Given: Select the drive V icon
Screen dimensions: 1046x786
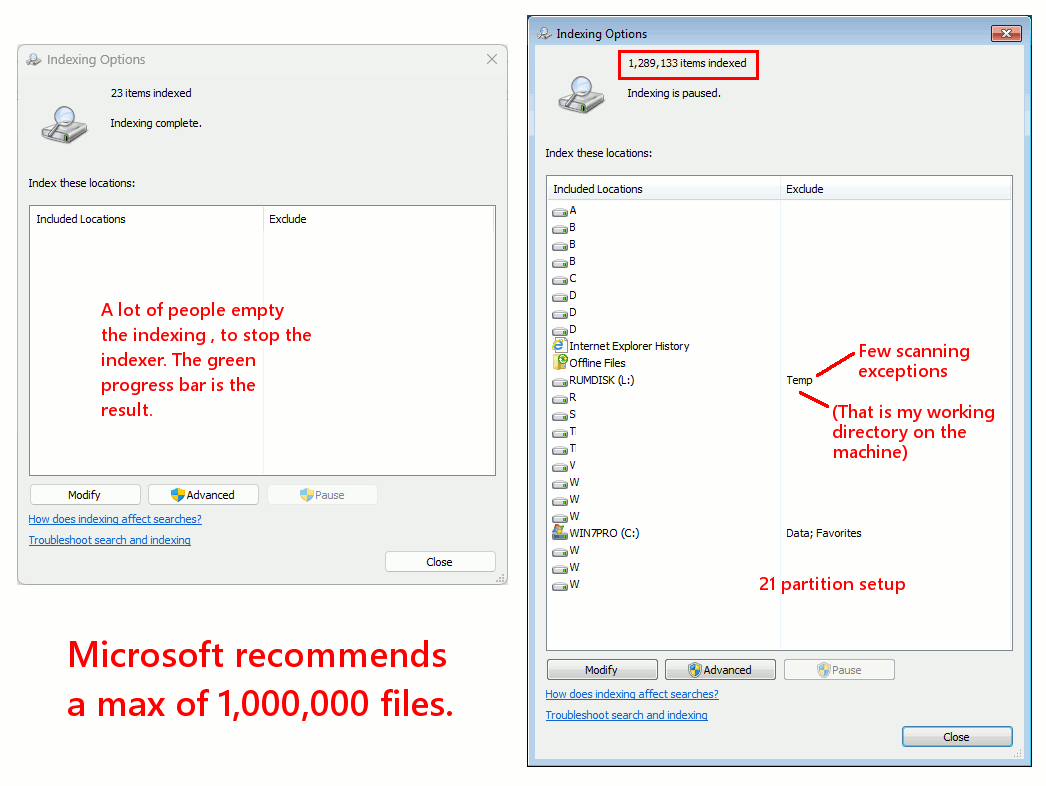Looking at the screenshot, I should [560, 466].
